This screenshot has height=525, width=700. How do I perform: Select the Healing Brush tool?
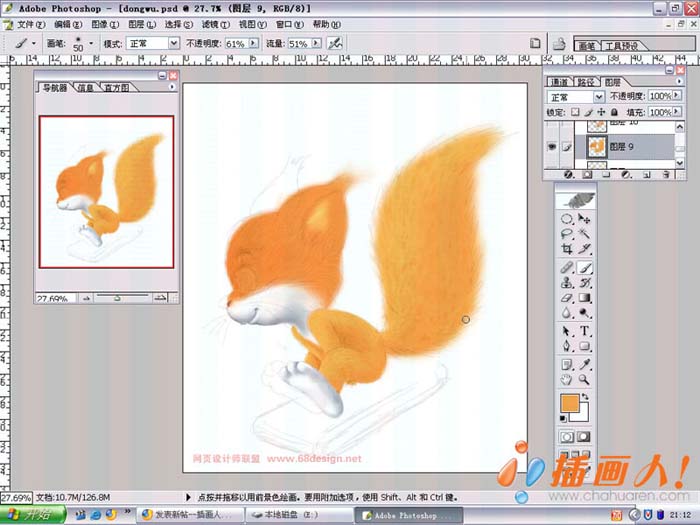point(567,268)
